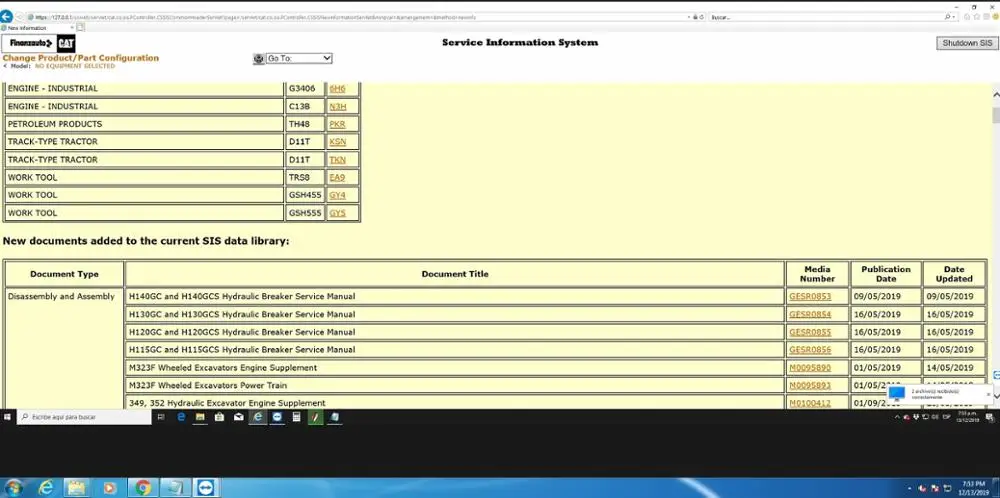Open TeamViewer on the inner taskbar
1000x498 pixels.
click(x=277, y=417)
